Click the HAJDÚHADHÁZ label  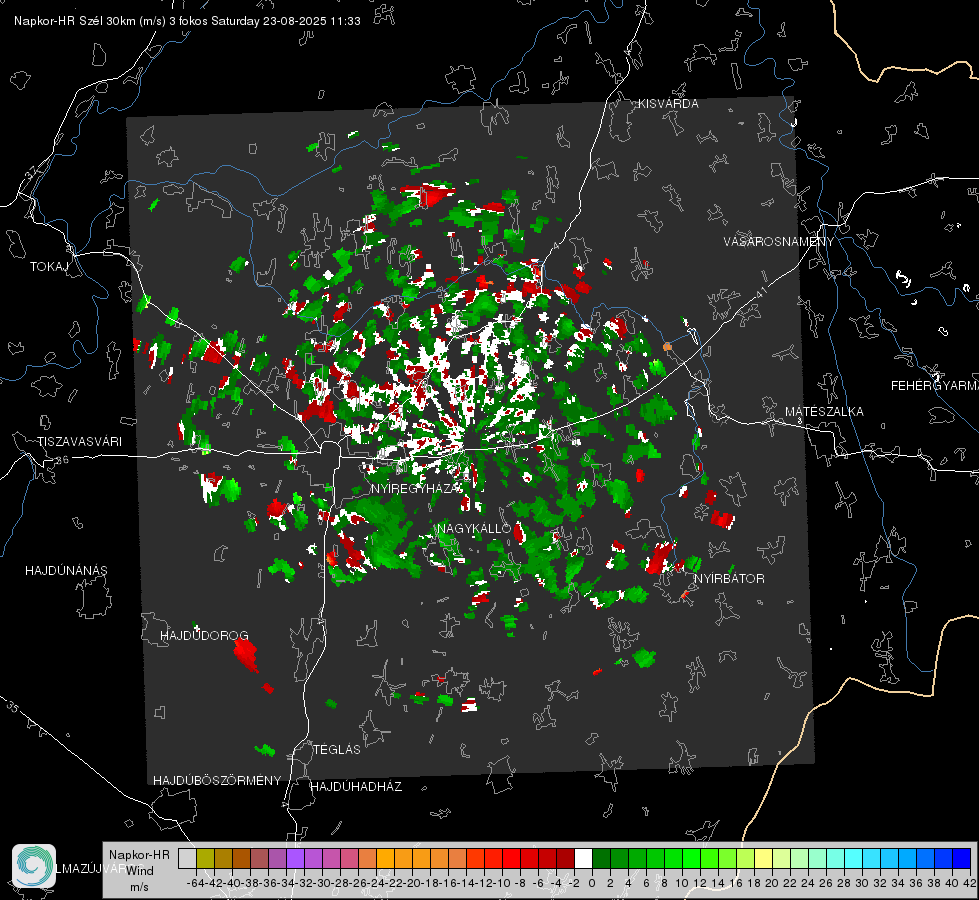(356, 786)
